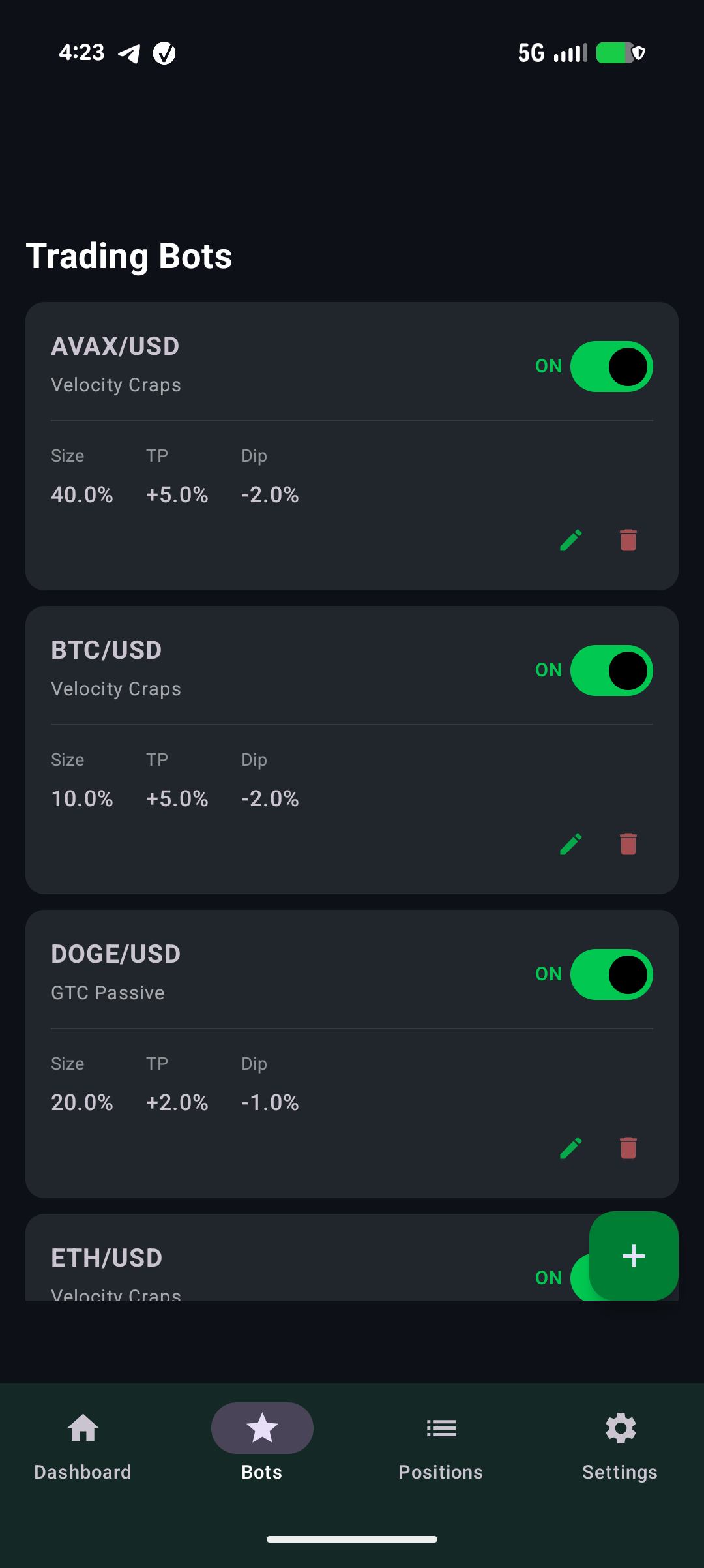Delete the AVAX/USD bot

(628, 540)
